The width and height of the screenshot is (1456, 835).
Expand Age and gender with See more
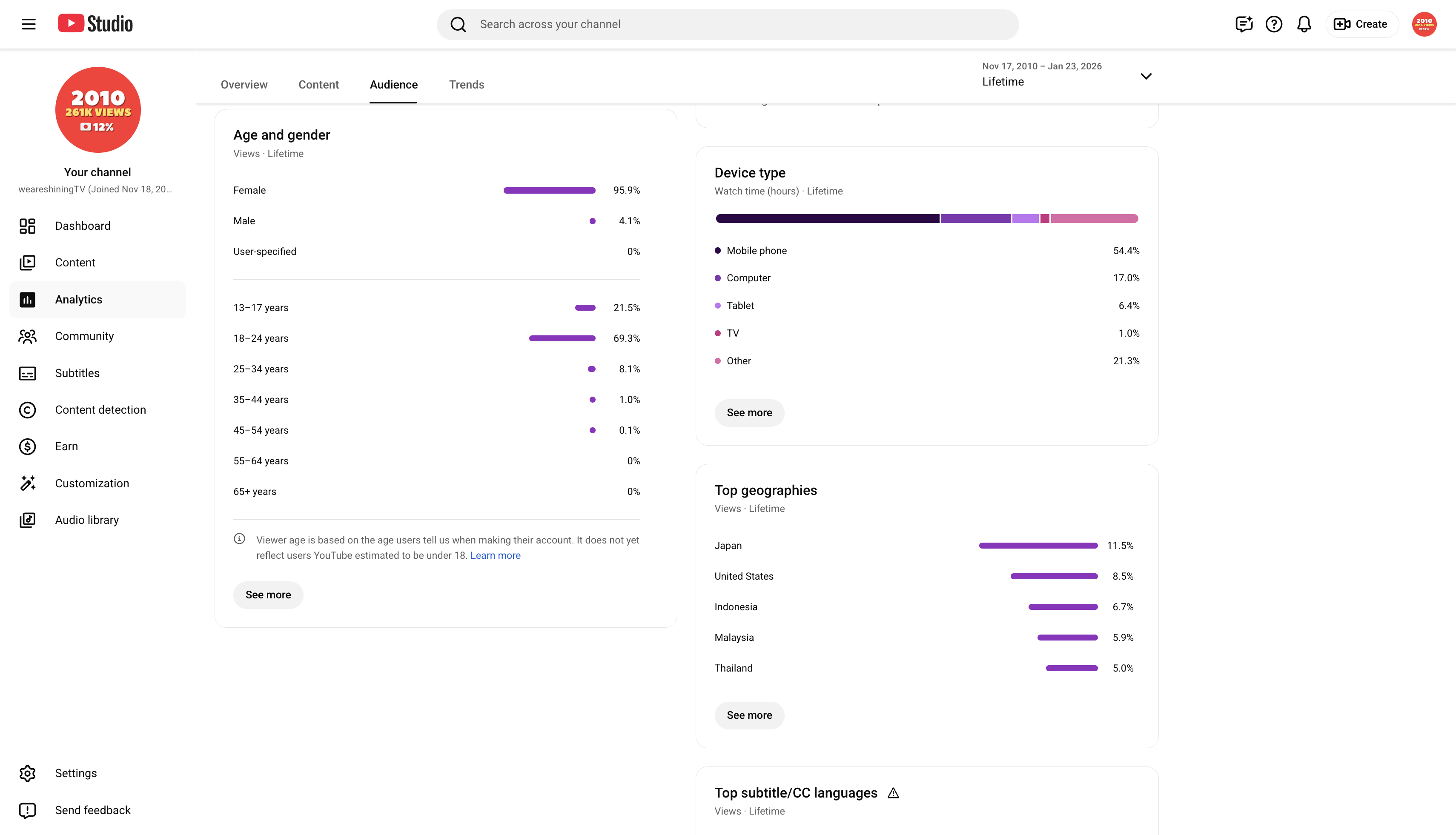268,595
